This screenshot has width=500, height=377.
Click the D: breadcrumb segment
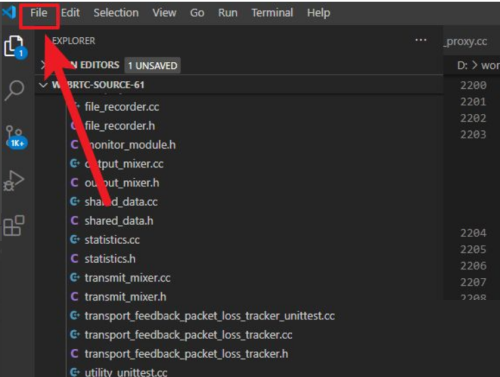click(x=462, y=65)
